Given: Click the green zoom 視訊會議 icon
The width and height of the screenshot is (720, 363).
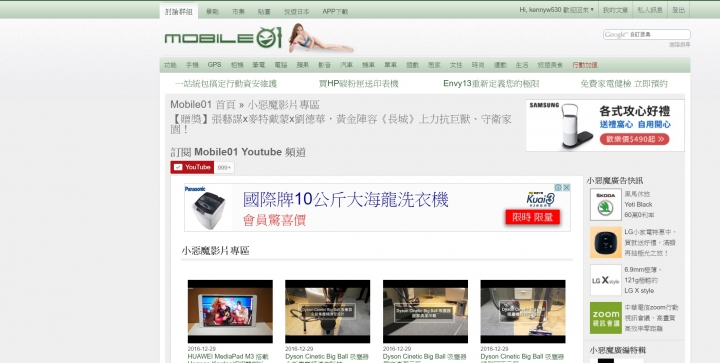Looking at the screenshot, I should coord(606,318).
